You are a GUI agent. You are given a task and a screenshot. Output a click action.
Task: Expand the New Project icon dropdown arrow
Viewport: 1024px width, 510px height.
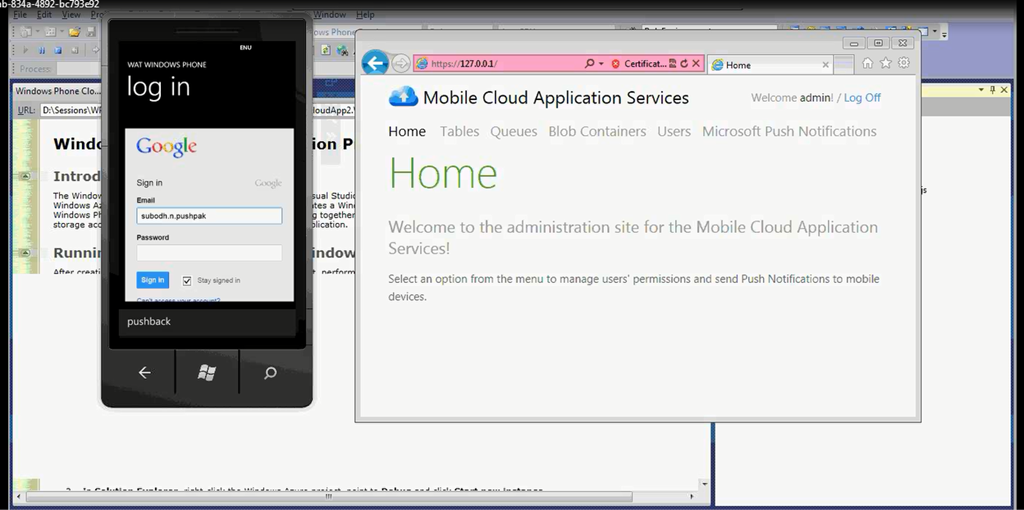click(37, 31)
